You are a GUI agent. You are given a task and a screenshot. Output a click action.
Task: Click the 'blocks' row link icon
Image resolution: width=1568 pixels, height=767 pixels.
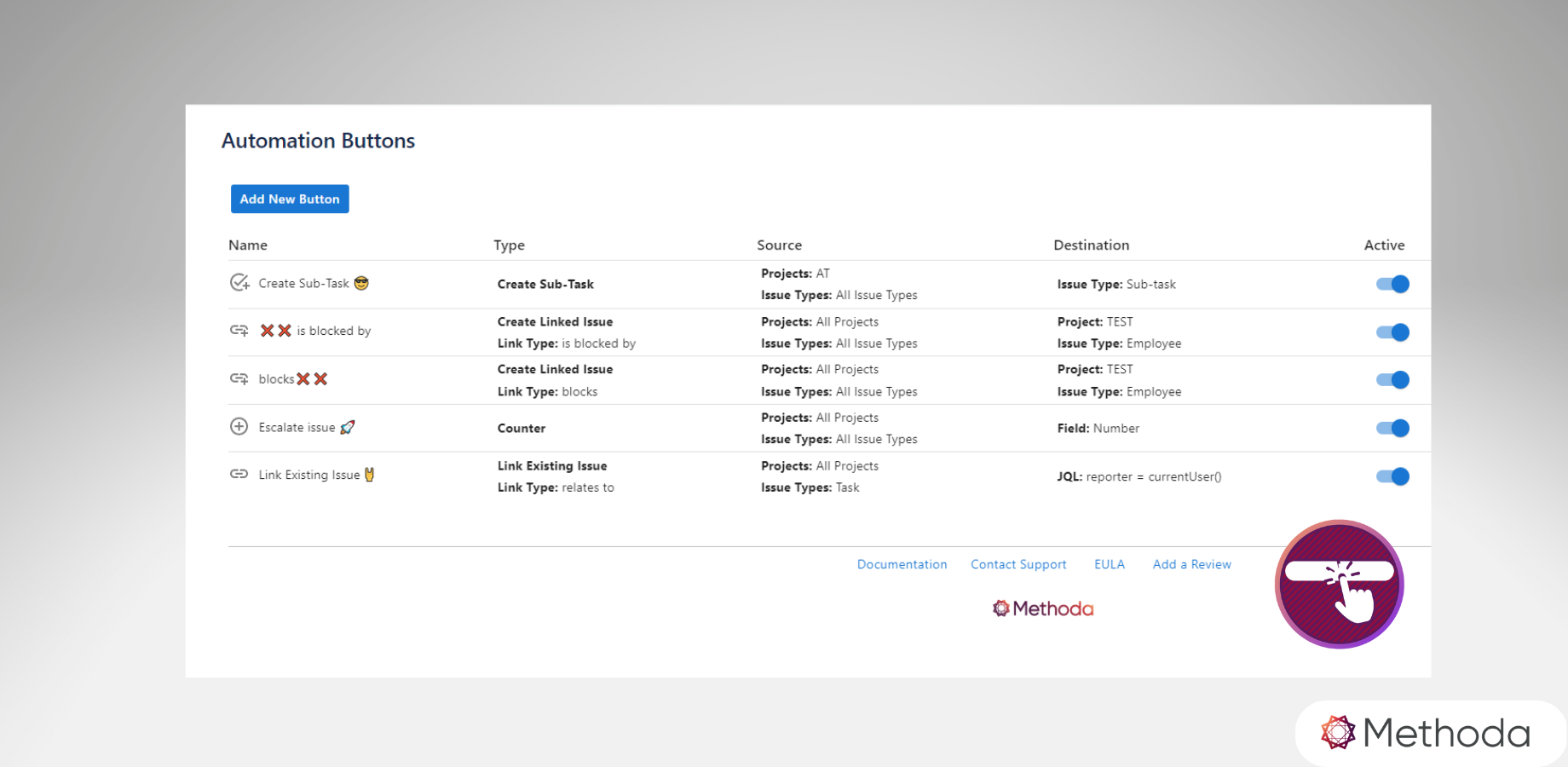[x=239, y=379]
